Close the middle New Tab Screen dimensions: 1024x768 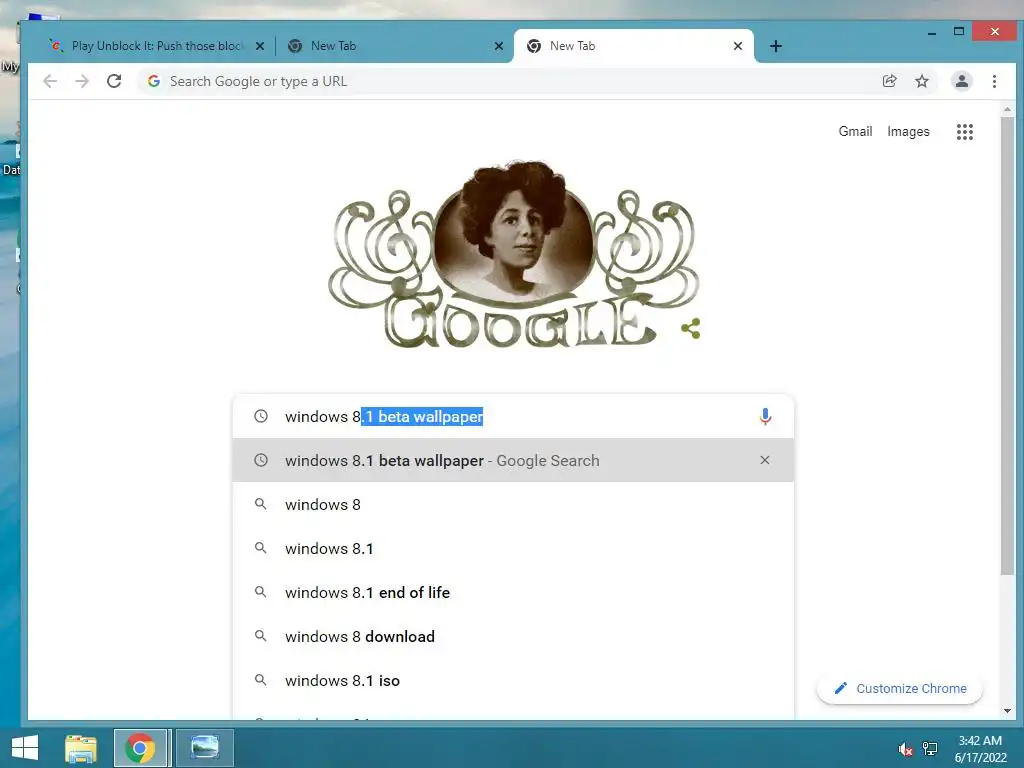coord(499,46)
